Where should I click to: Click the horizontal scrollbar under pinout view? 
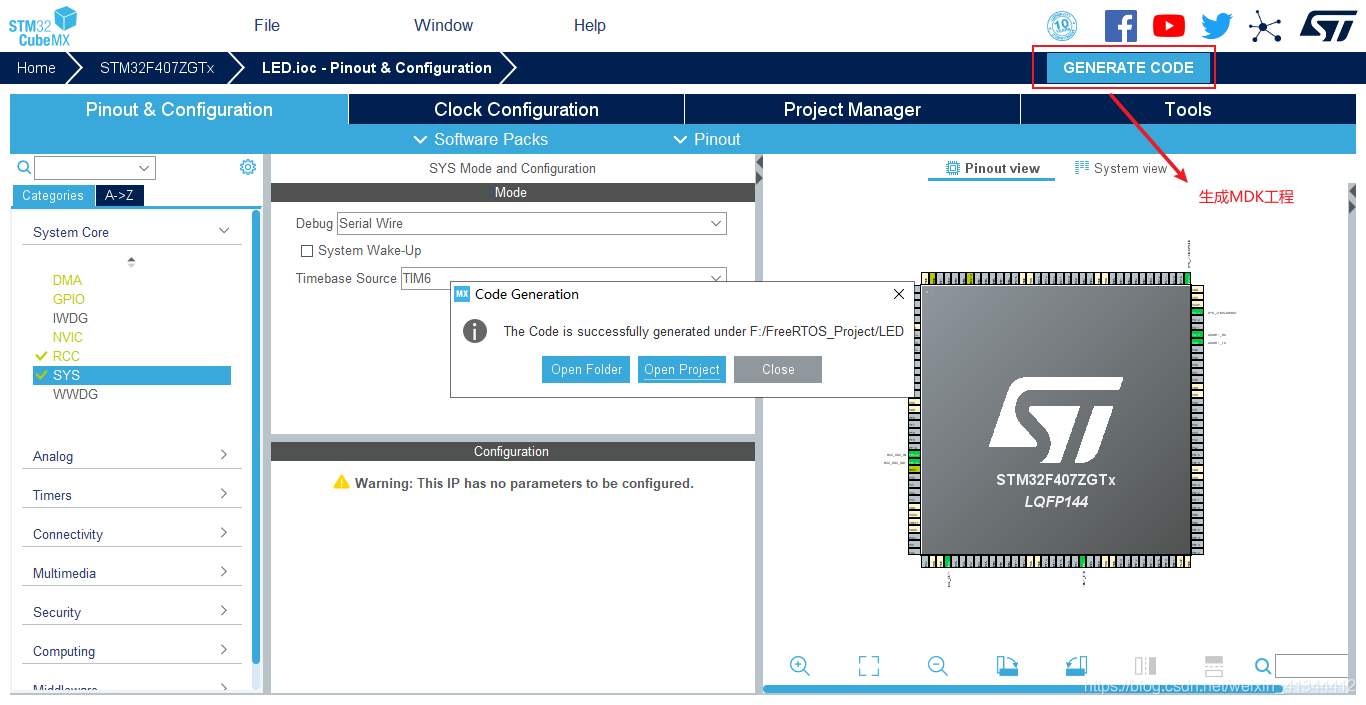(1022, 689)
